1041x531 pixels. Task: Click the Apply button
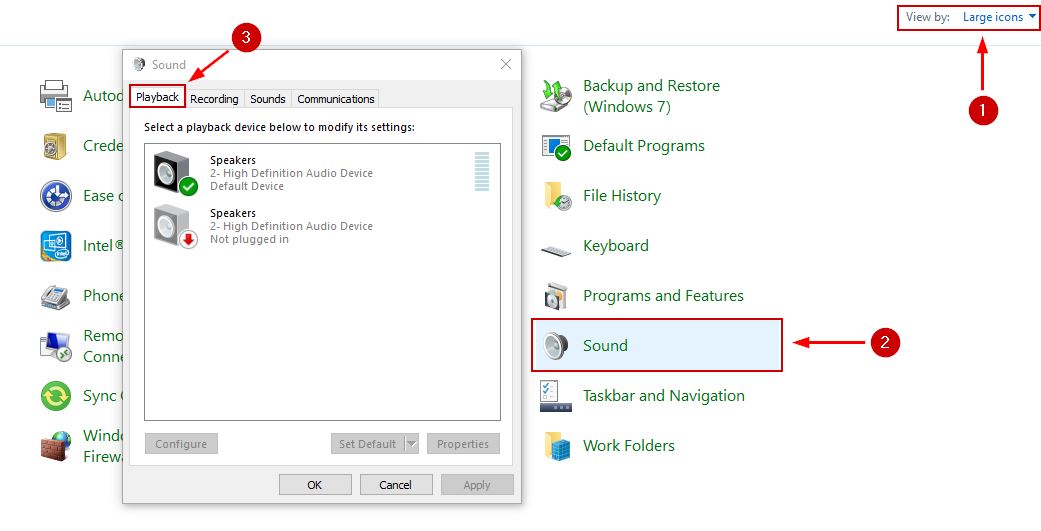pyautogui.click(x=477, y=485)
